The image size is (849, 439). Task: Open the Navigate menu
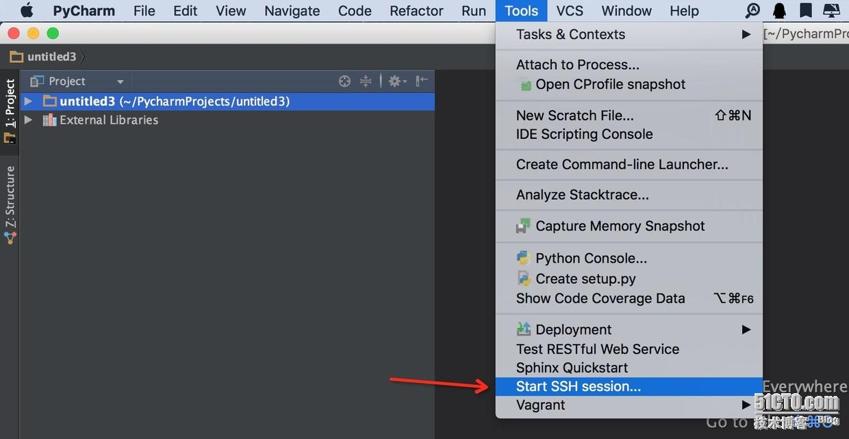[x=292, y=11]
